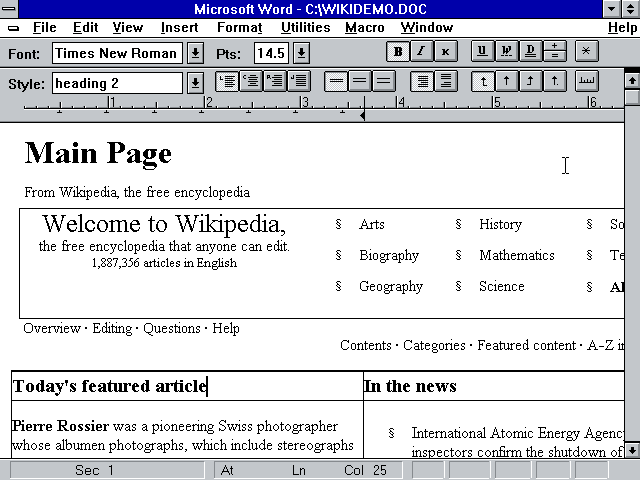The height and width of the screenshot is (480, 640).
Task: Select the right tab stop icon
Action: (531, 81)
